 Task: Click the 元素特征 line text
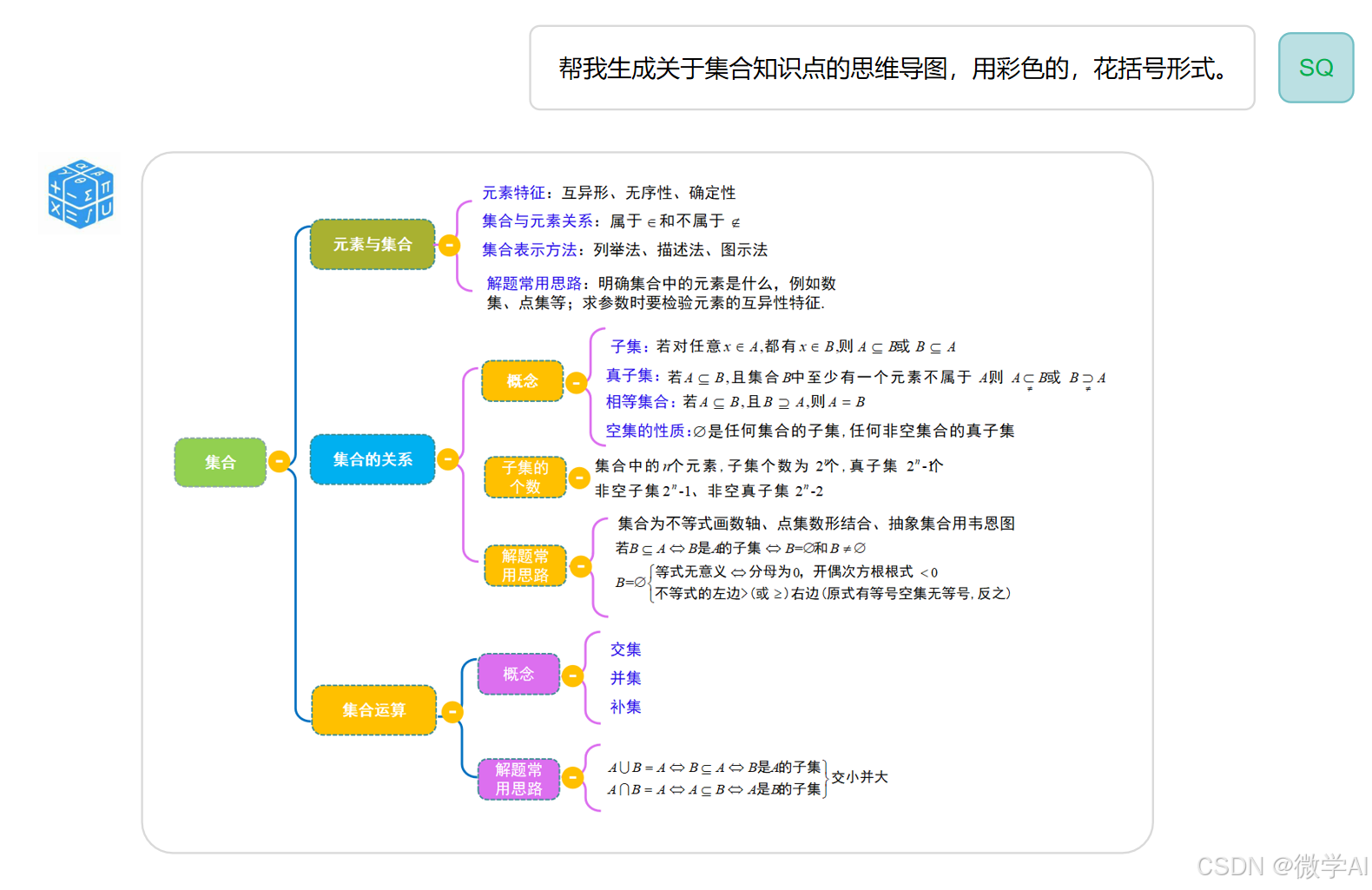(x=609, y=193)
